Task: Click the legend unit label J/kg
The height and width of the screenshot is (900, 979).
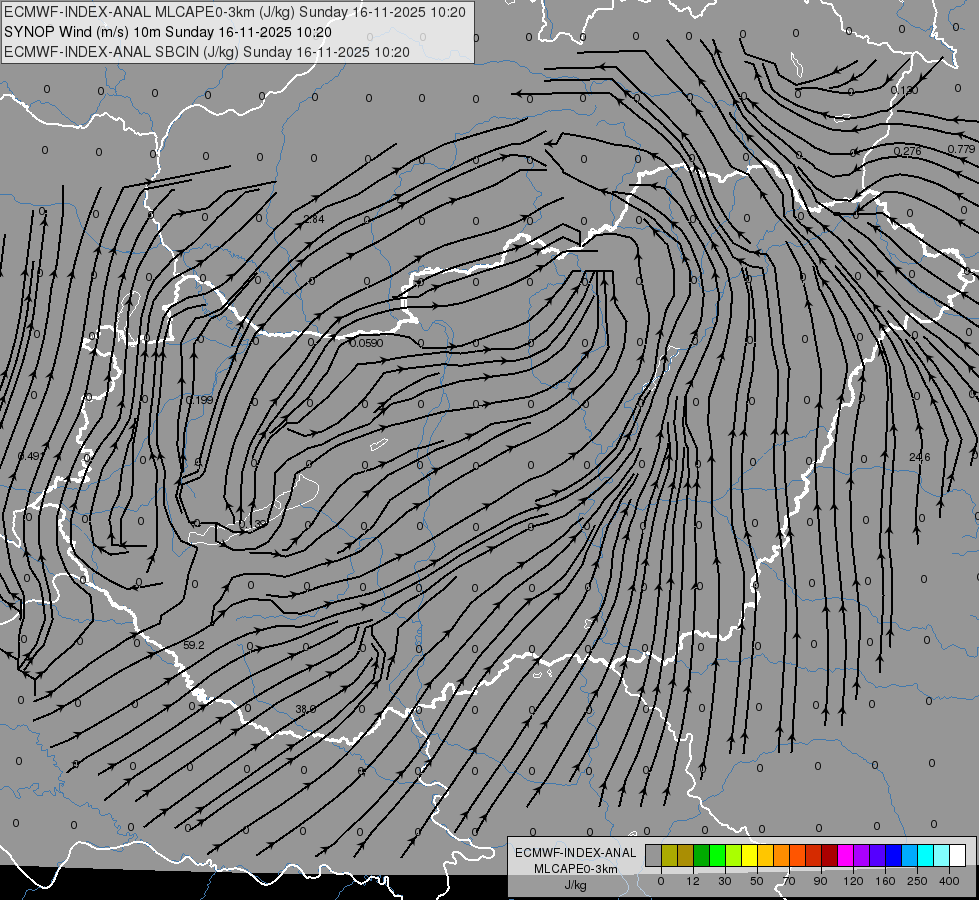Action: tap(576, 884)
